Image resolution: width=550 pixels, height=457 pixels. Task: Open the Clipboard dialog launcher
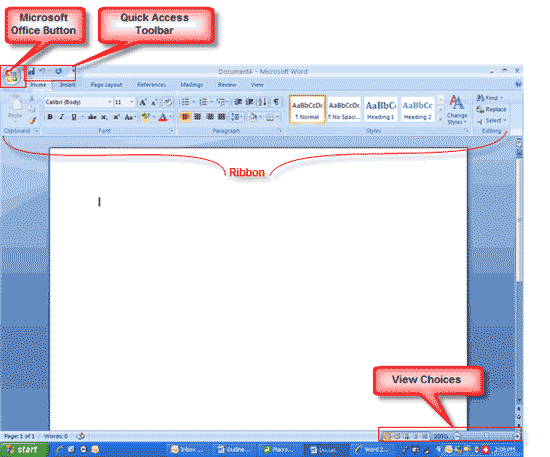coord(36,131)
